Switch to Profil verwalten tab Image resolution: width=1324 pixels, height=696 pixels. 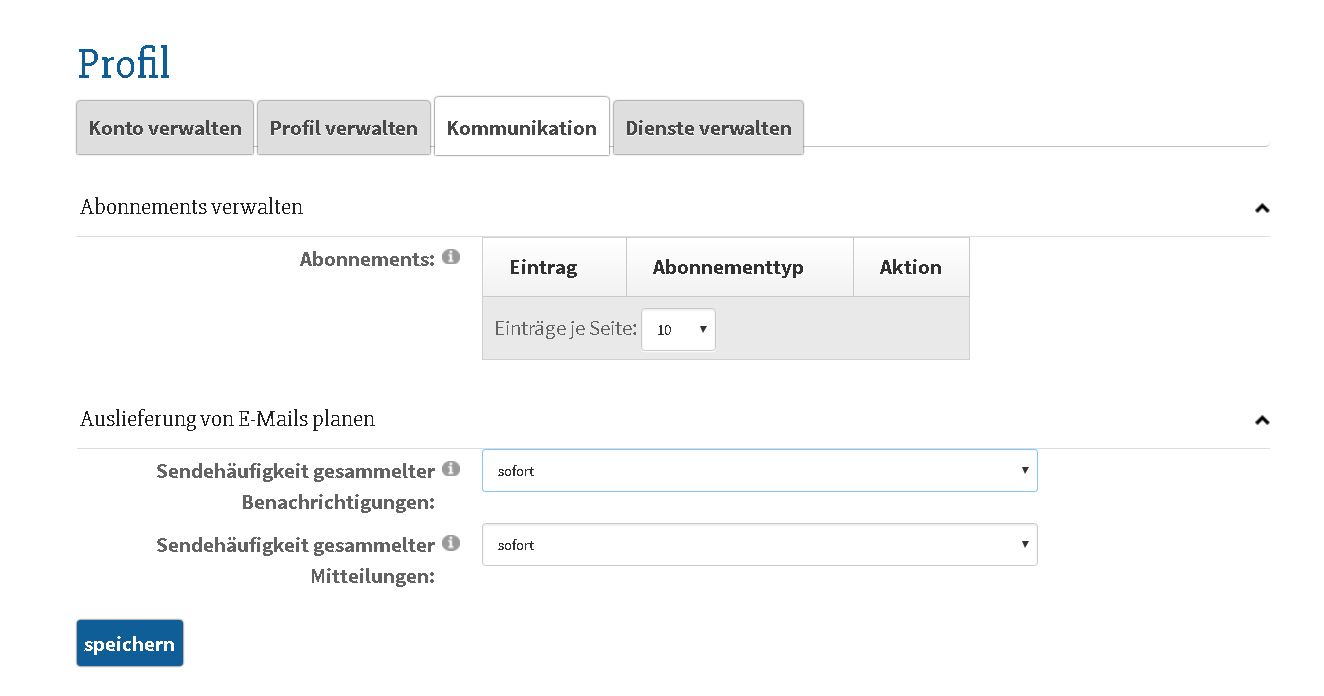[x=344, y=128]
